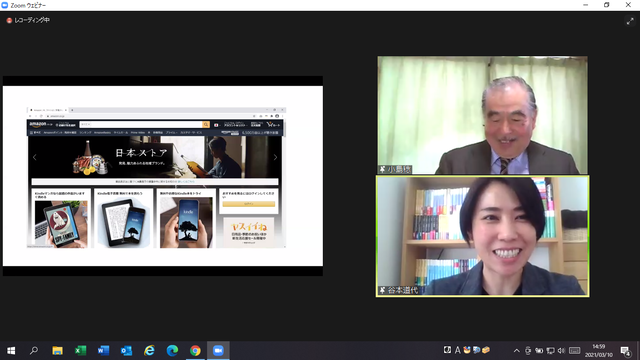Click the microphone device tray icon
The image size is (640, 360).
pos(528,351)
